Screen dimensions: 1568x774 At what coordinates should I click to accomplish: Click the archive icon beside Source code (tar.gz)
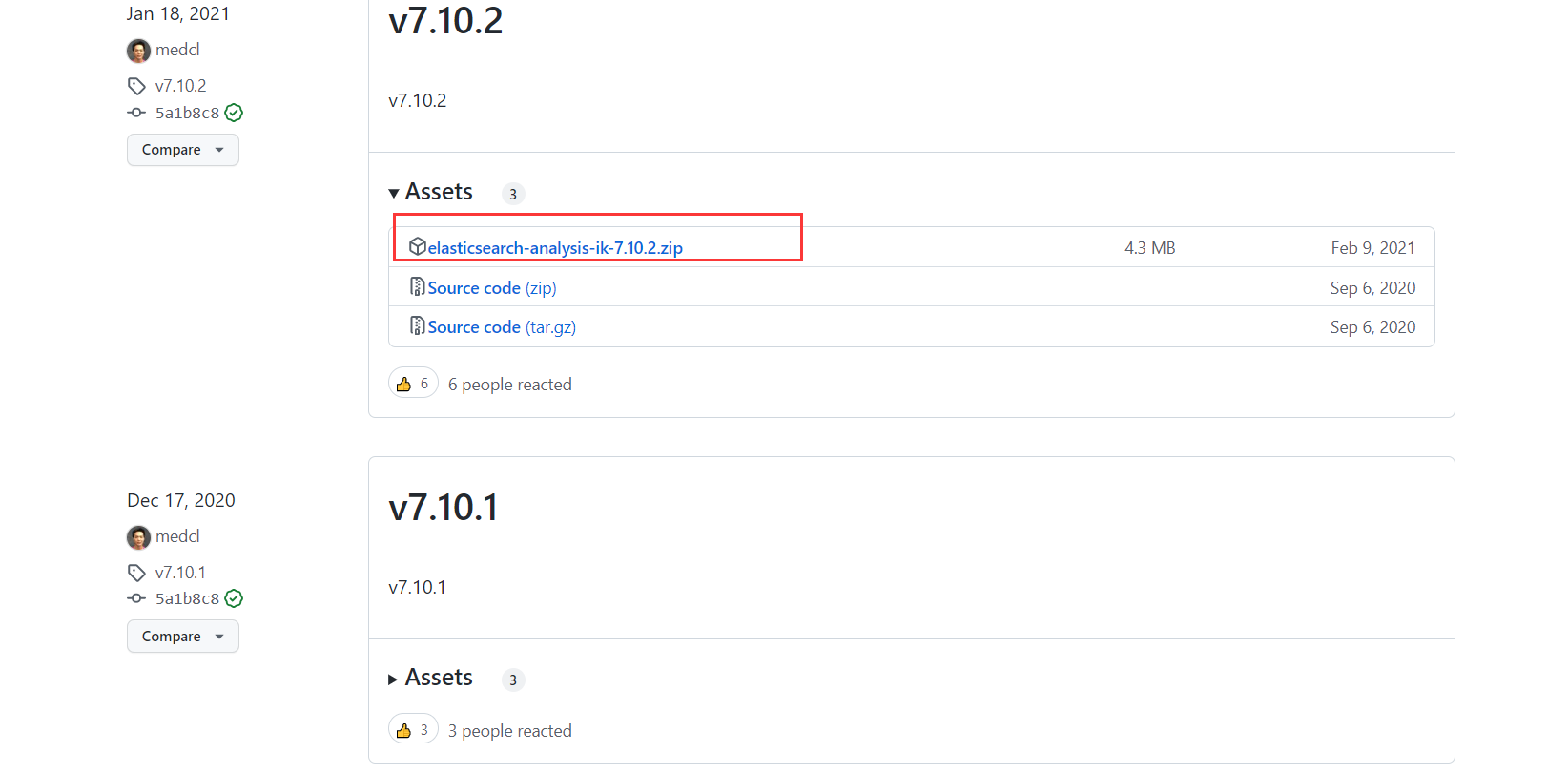click(417, 326)
